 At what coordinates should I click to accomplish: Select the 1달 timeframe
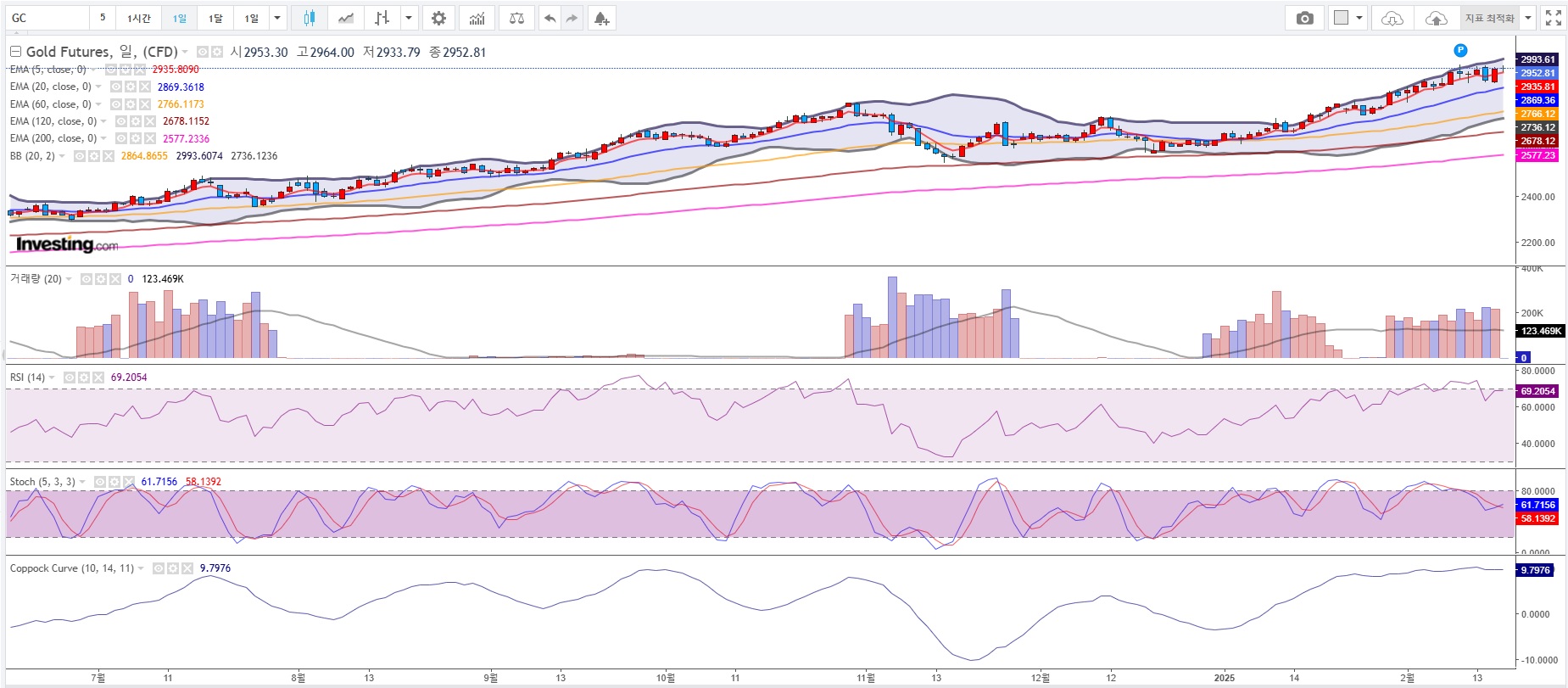click(x=215, y=18)
